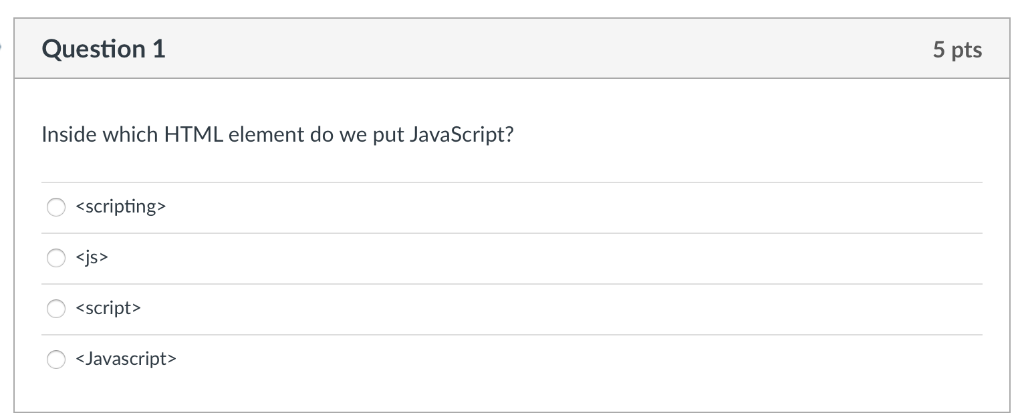Image resolution: width=1024 pixels, height=417 pixels.
Task: Click the word "Inside" starting the question prompt
Action: tap(67, 134)
